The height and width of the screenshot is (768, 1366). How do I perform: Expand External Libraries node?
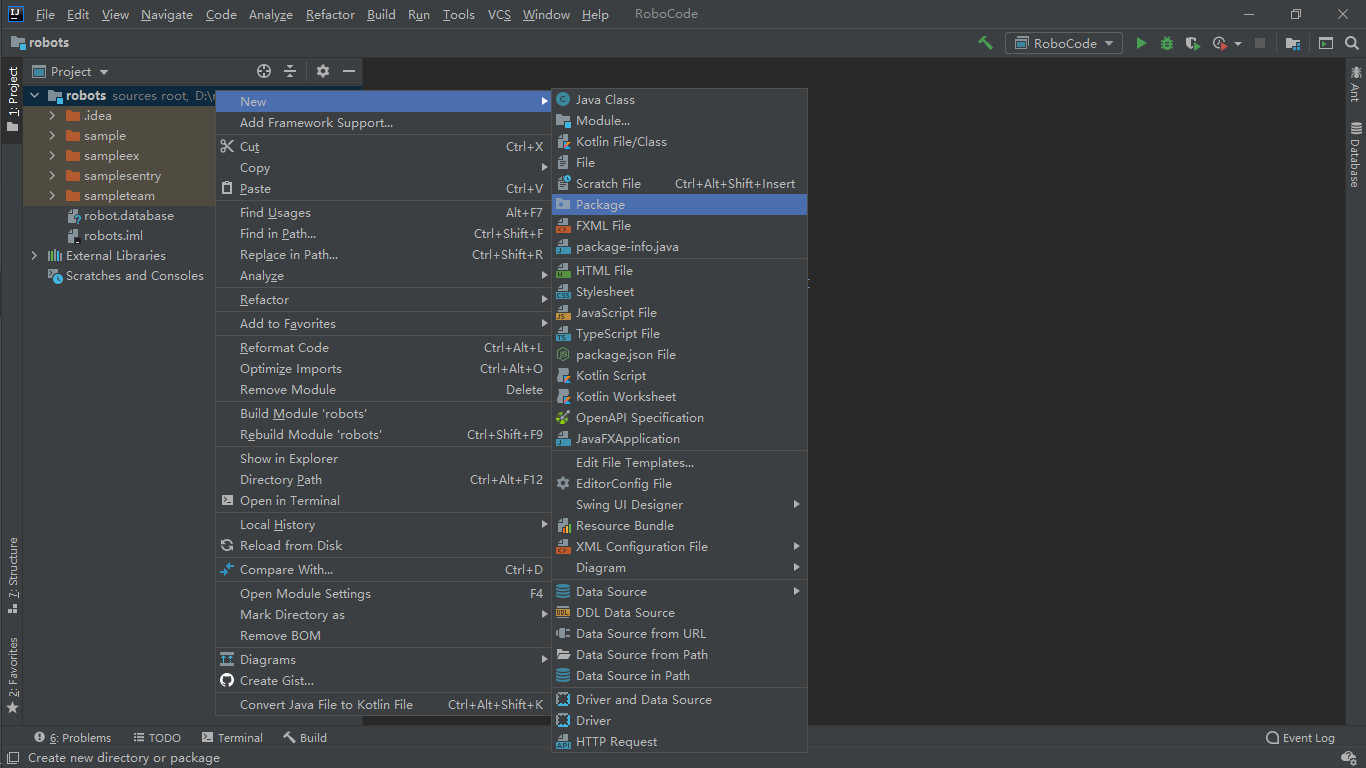[34, 256]
